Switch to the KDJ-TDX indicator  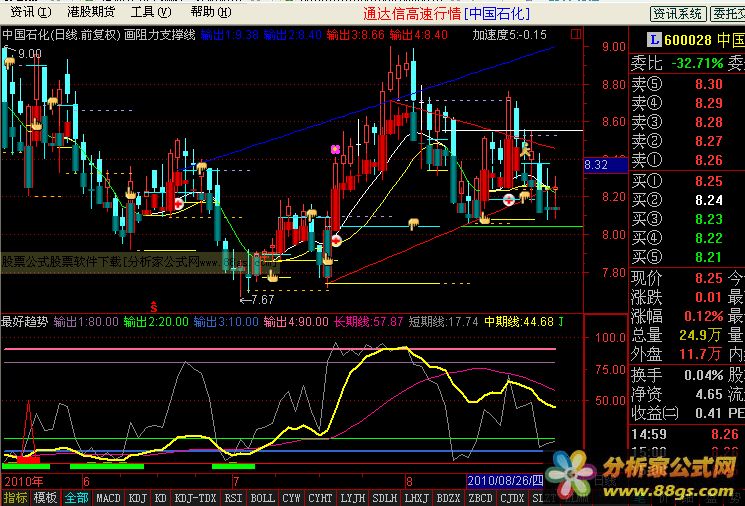coord(195,498)
